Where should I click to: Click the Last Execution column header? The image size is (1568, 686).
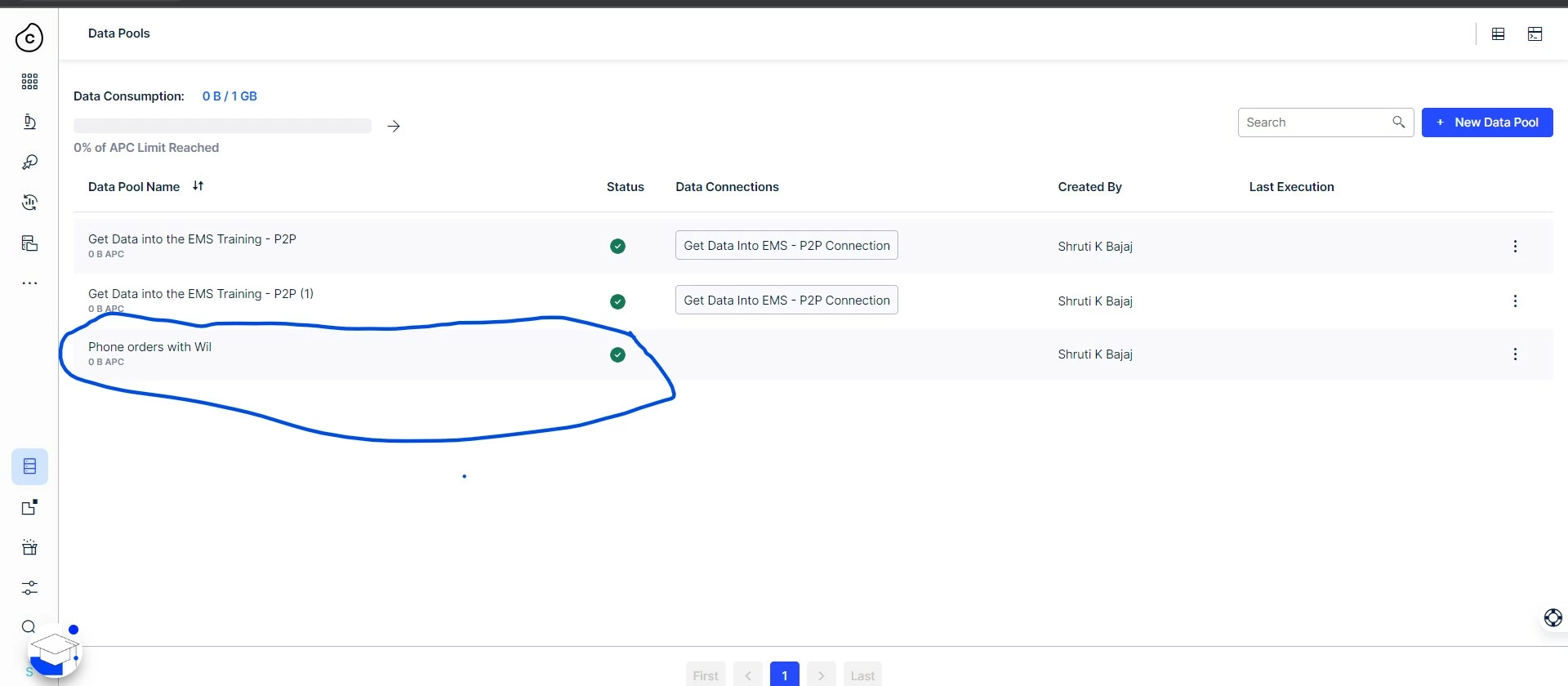(x=1291, y=187)
